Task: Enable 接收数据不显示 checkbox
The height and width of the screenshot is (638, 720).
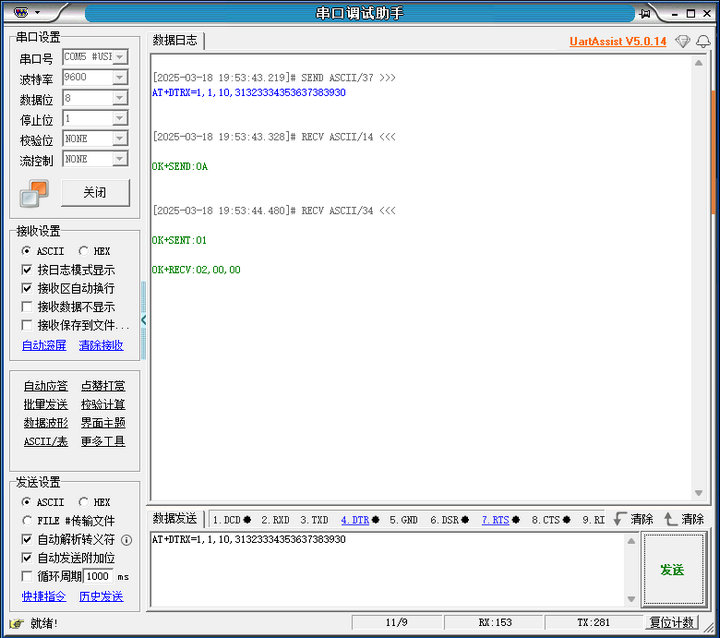Action: pyautogui.click(x=27, y=307)
